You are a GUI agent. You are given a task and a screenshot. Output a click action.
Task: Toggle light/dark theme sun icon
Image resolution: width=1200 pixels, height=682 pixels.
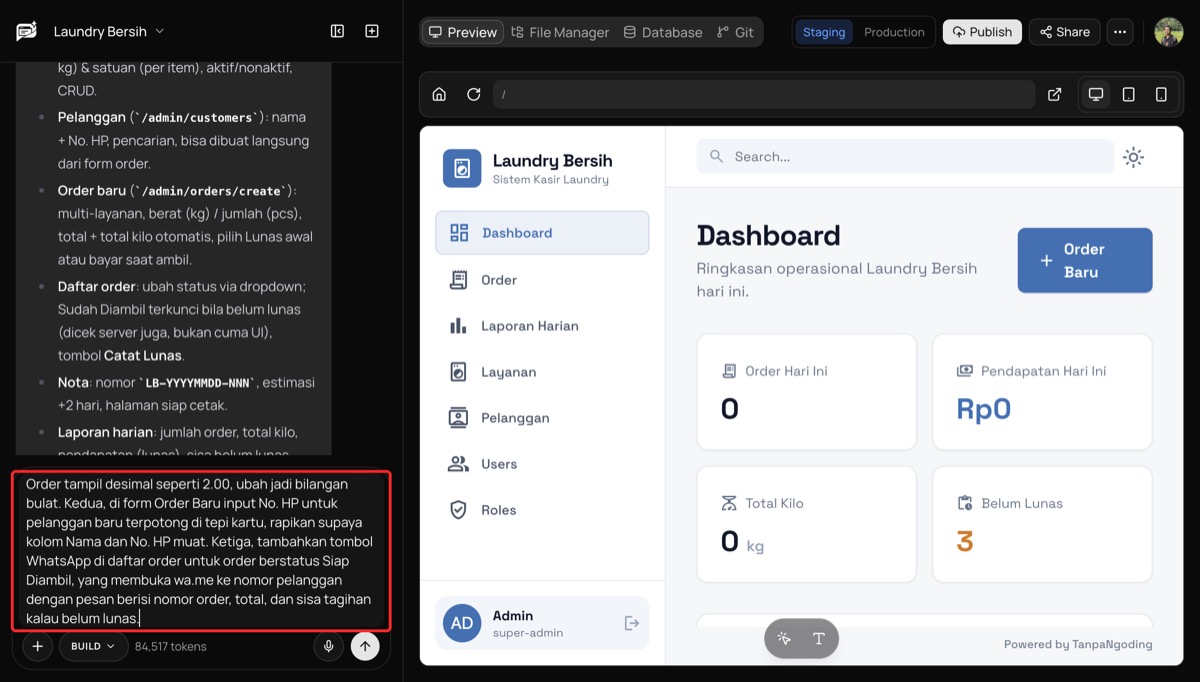(1133, 157)
